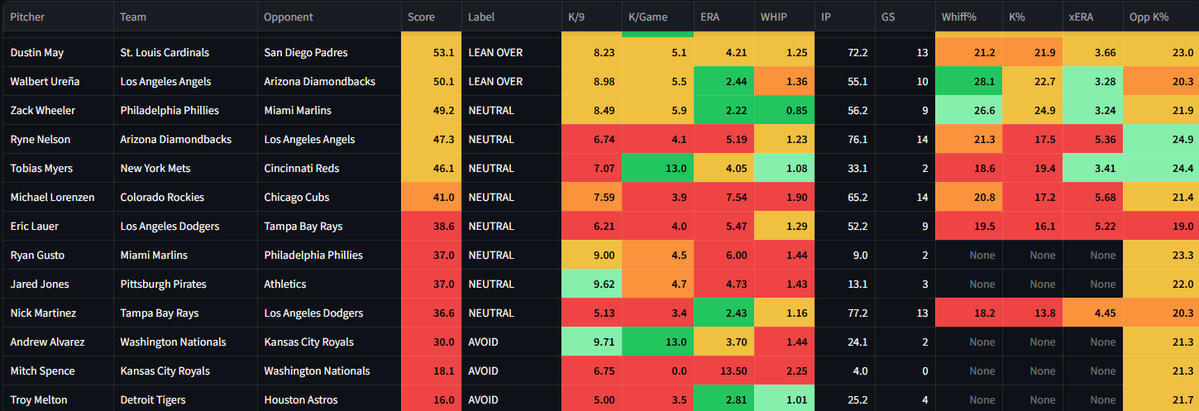The width and height of the screenshot is (1199, 411).
Task: Select the Houston Astros opponent cell
Action: (329, 400)
